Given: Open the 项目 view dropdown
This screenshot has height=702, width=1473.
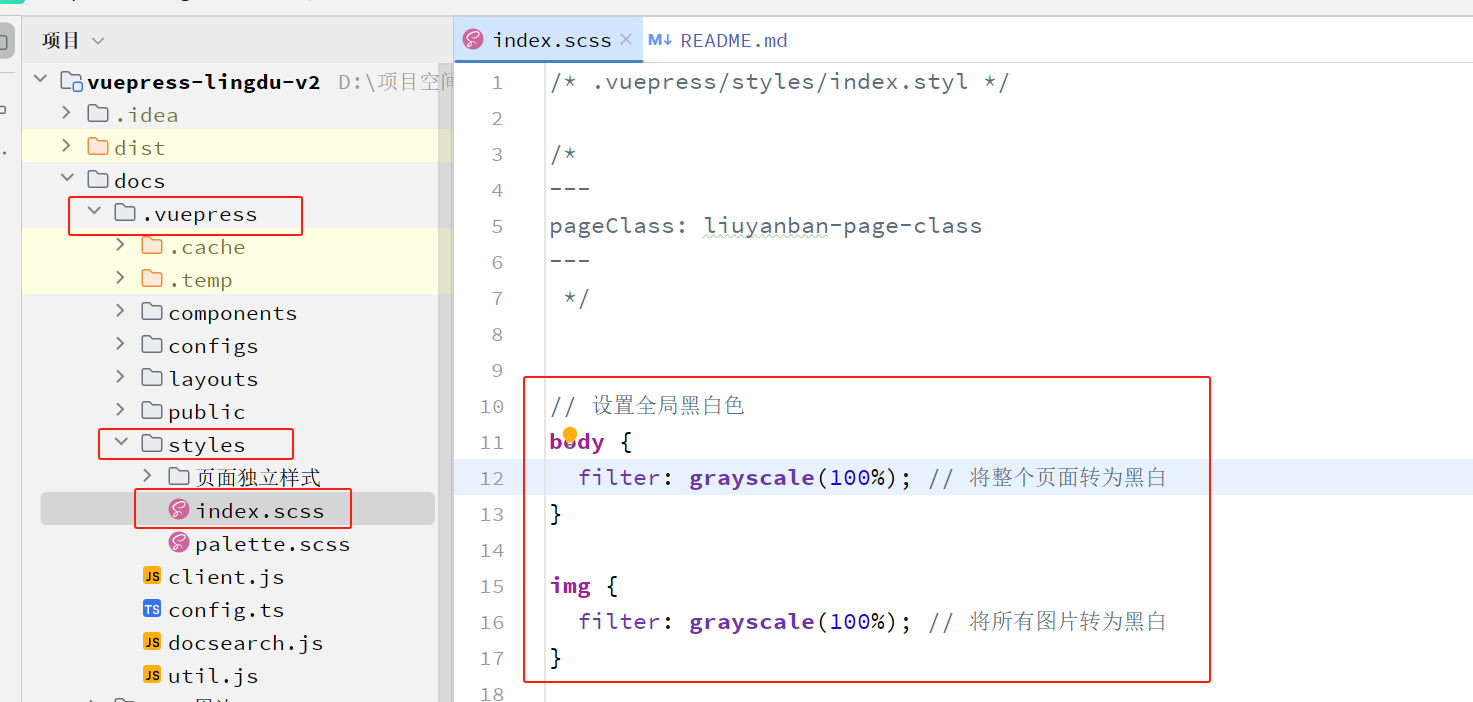Looking at the screenshot, I should 98,41.
